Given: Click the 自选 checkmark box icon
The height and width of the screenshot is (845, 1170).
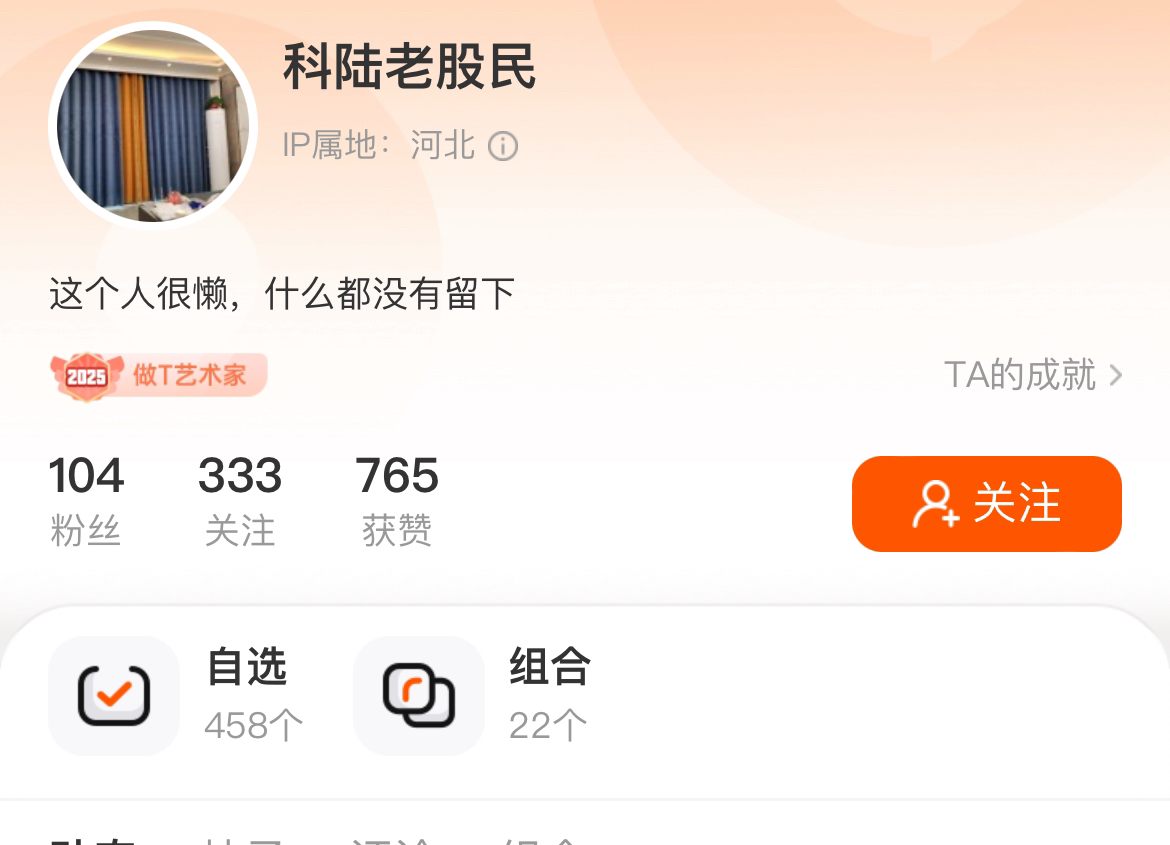Looking at the screenshot, I should pyautogui.click(x=114, y=695).
